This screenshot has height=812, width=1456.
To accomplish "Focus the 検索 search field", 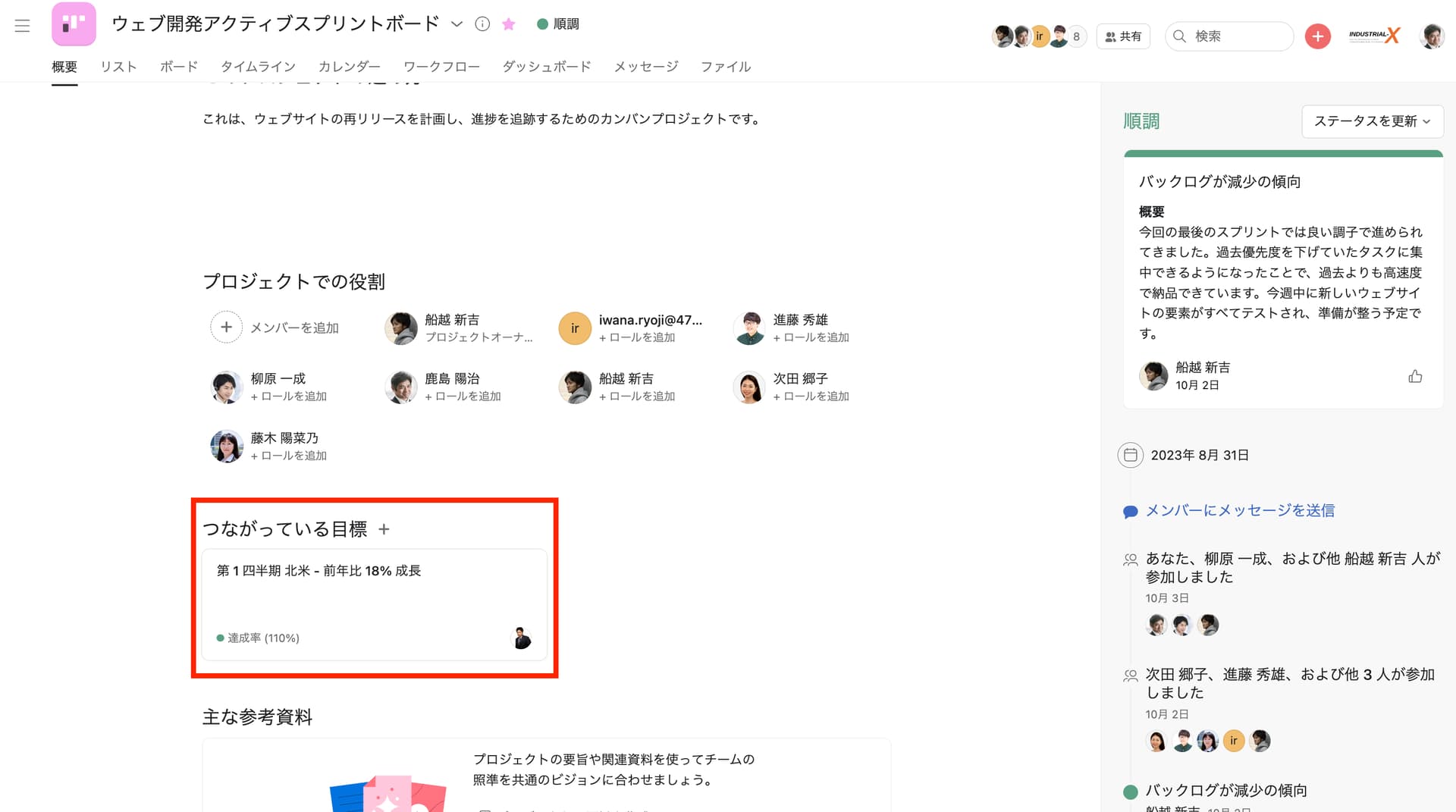I will tap(1229, 36).
